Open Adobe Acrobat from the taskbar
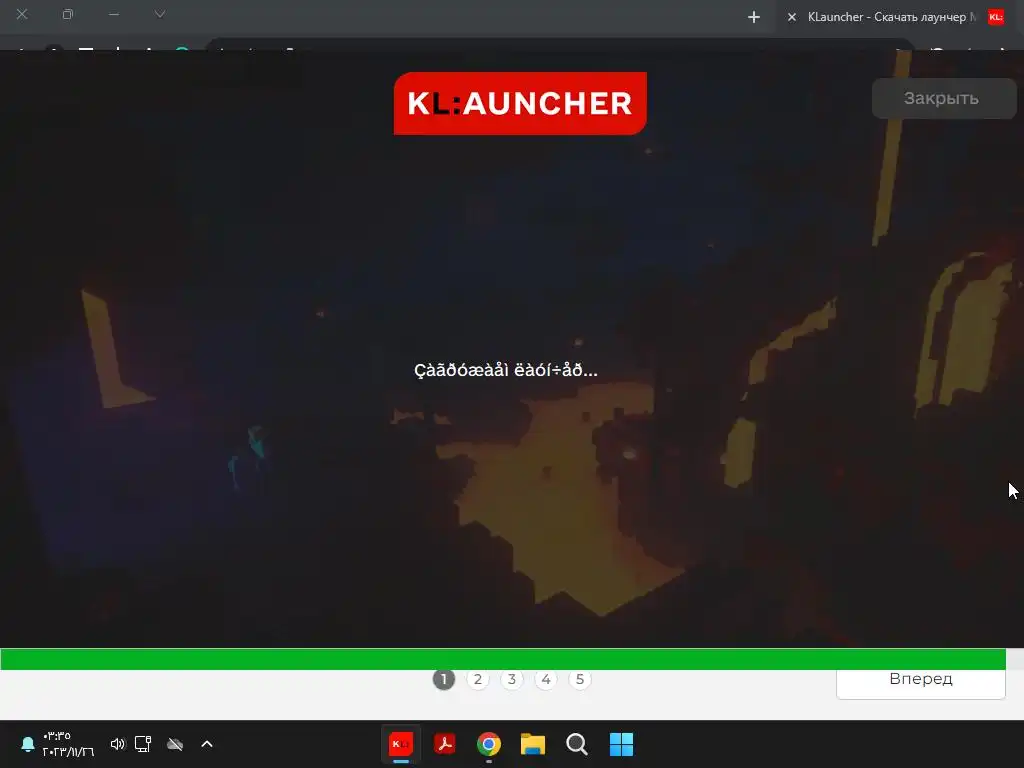 (x=445, y=744)
